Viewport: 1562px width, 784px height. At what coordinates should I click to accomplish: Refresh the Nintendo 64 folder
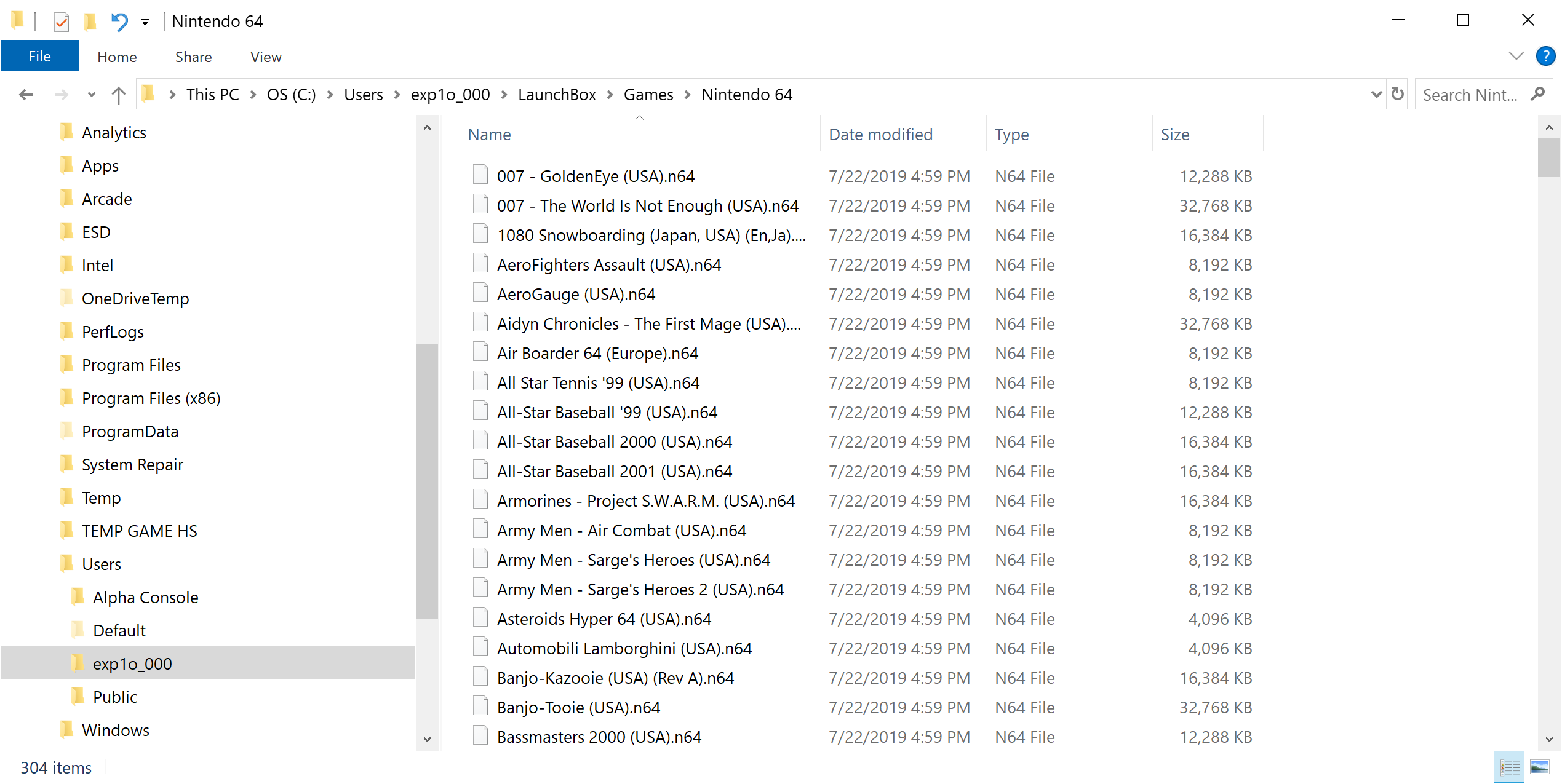pos(1398,94)
